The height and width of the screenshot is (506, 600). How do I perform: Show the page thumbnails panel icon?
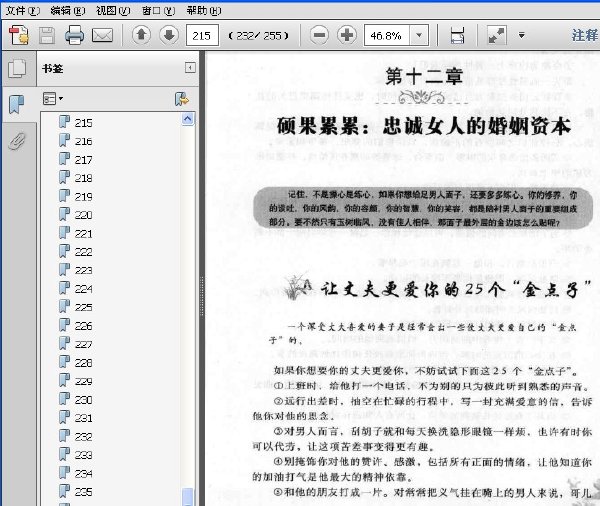coord(17,69)
